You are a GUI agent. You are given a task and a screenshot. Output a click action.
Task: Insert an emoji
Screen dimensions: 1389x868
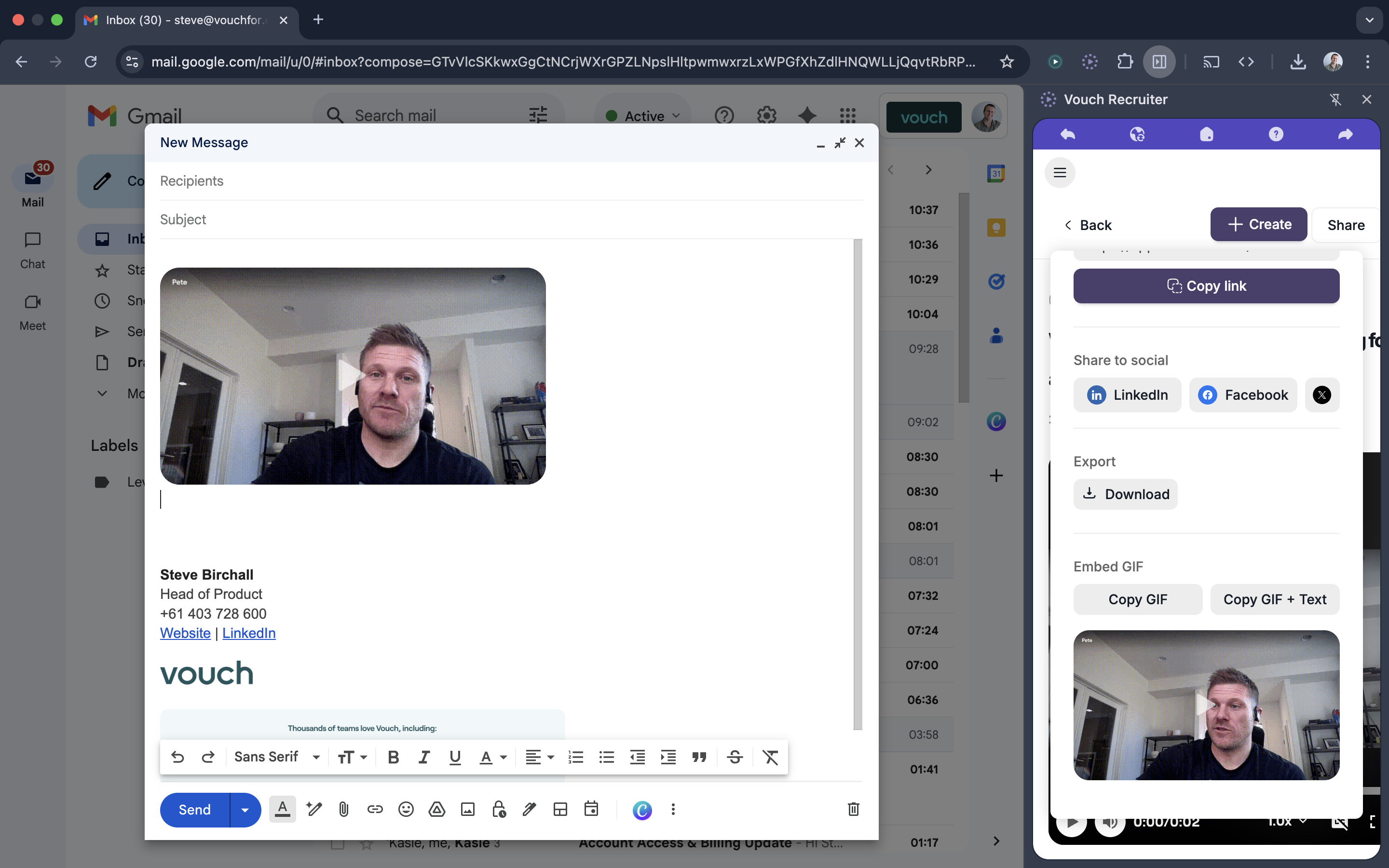406,810
